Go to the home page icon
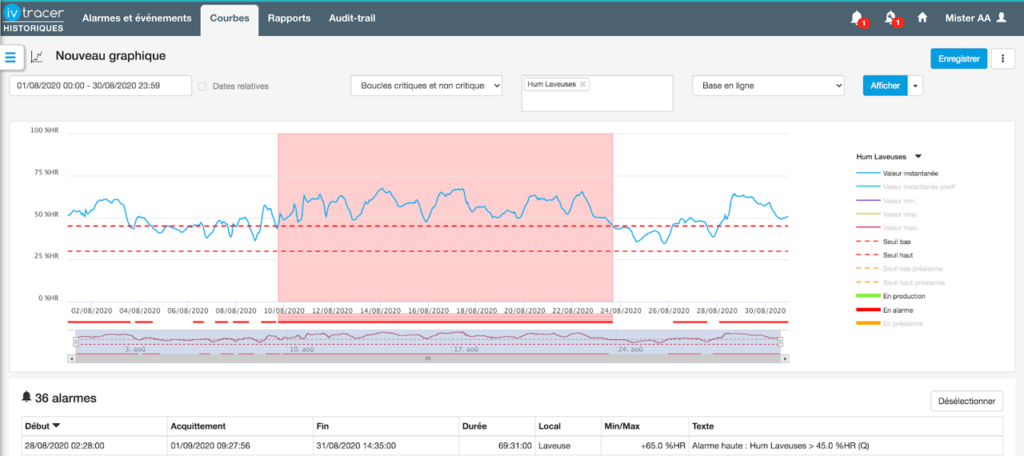1024x456 pixels. 923,18
